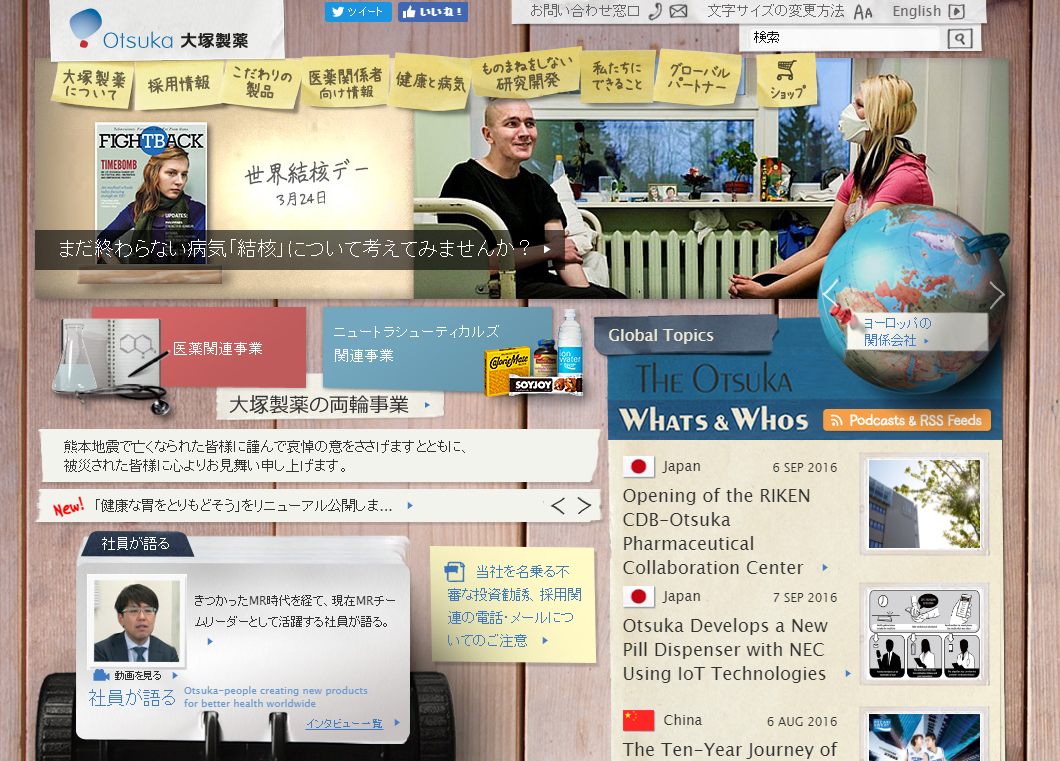Click the video camera 動画を見る icon
The width and height of the screenshot is (1060, 761).
(x=101, y=674)
